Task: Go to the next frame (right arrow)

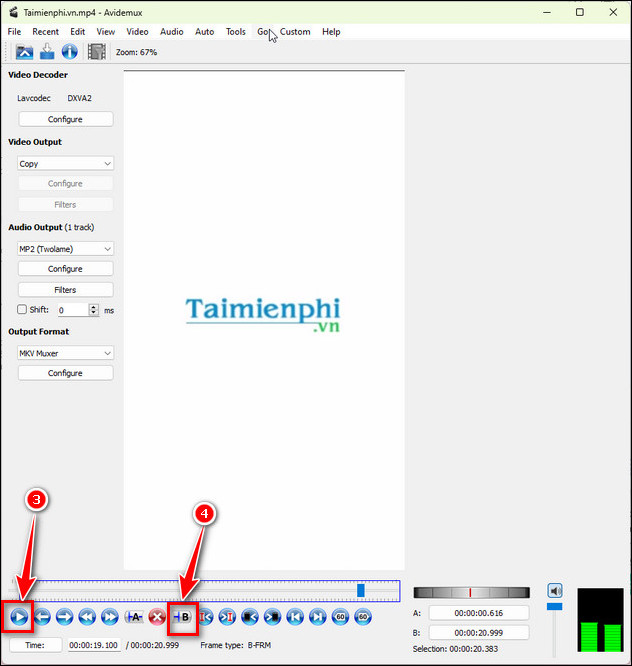Action: tap(65, 617)
